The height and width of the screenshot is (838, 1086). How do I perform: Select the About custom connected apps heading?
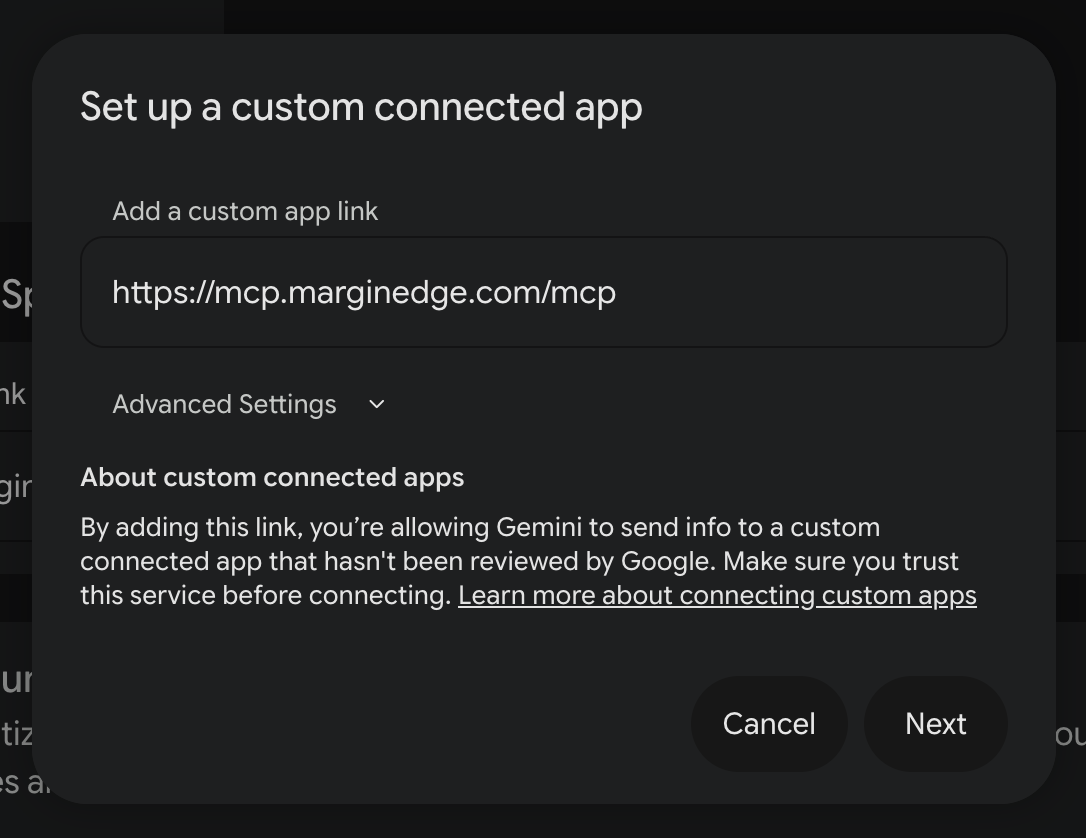tap(272, 477)
